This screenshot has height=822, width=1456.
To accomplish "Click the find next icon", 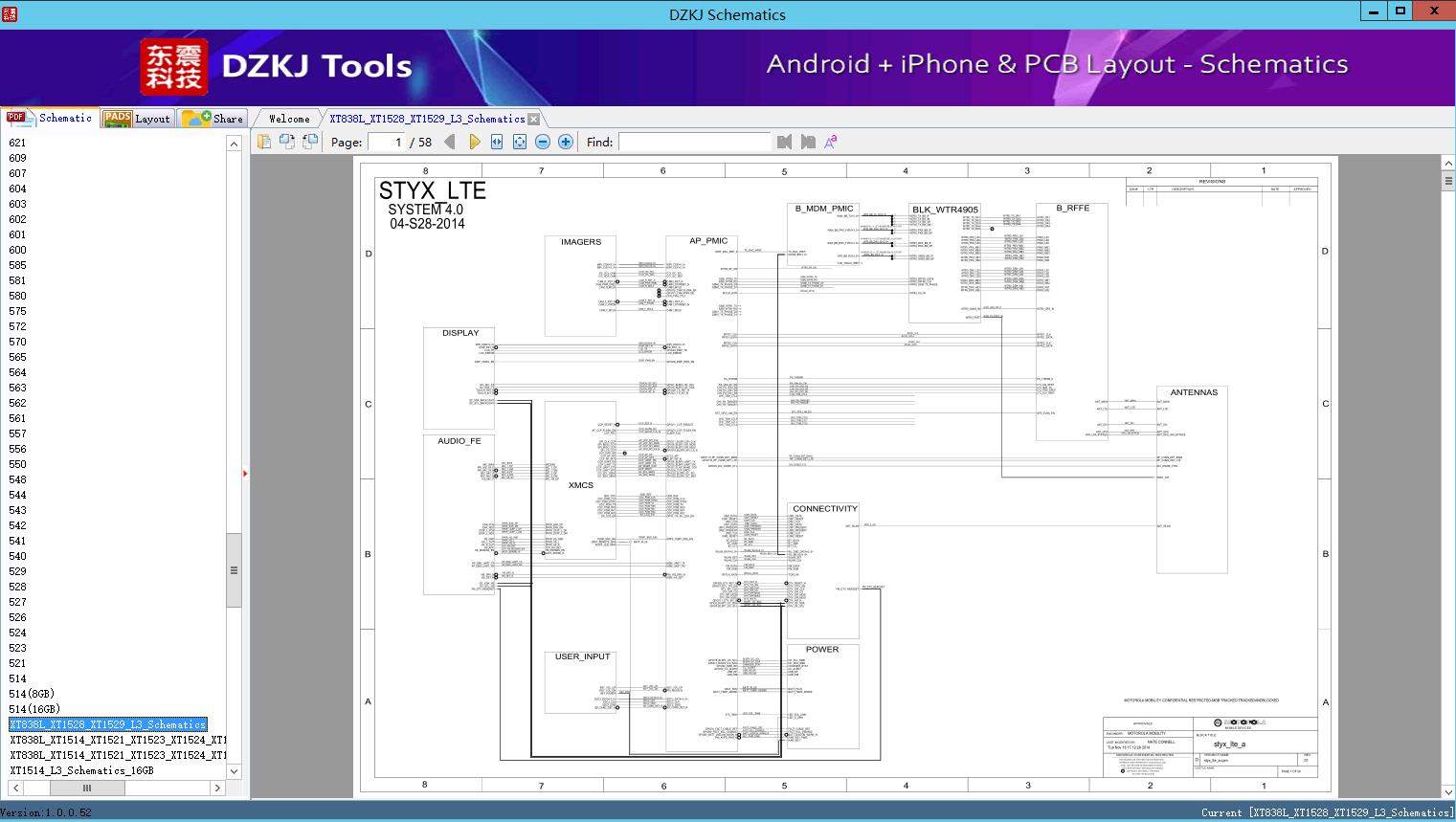I will point(808,142).
